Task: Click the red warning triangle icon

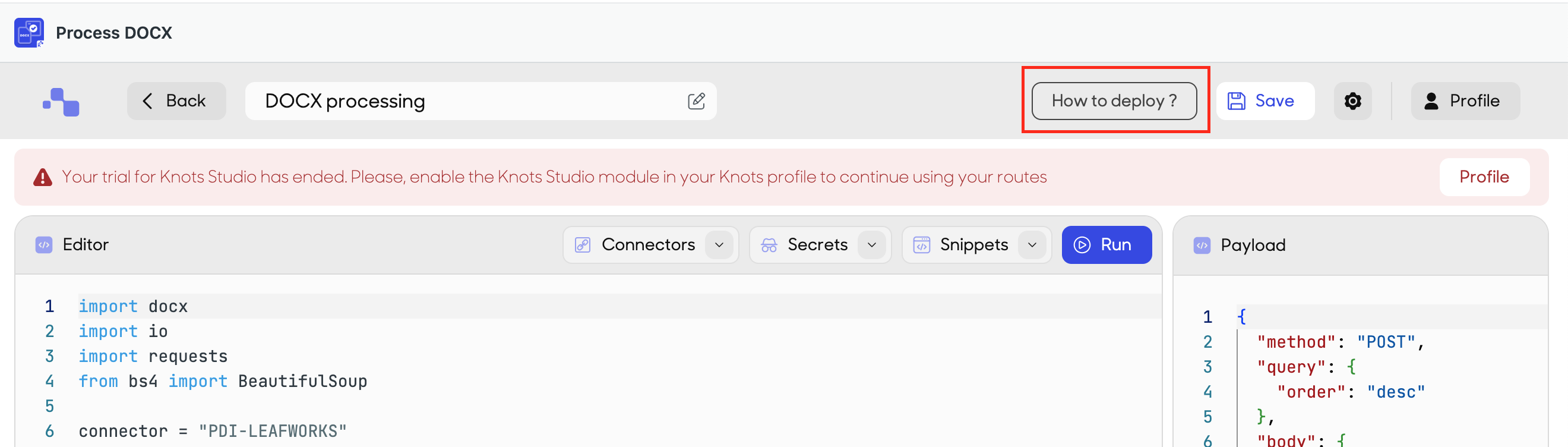Action: (43, 177)
